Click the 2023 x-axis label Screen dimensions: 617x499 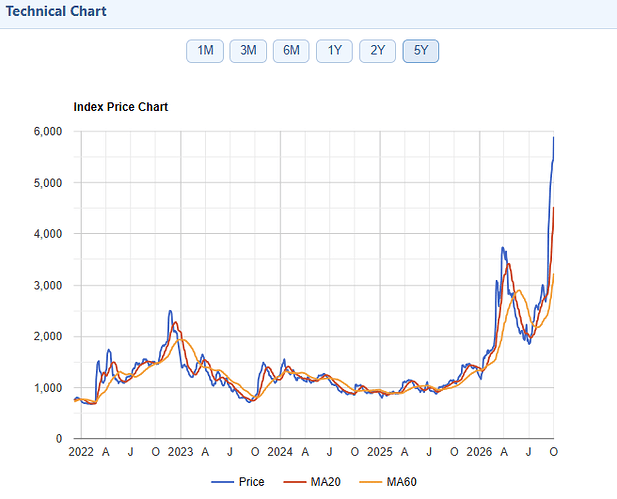[181, 452]
